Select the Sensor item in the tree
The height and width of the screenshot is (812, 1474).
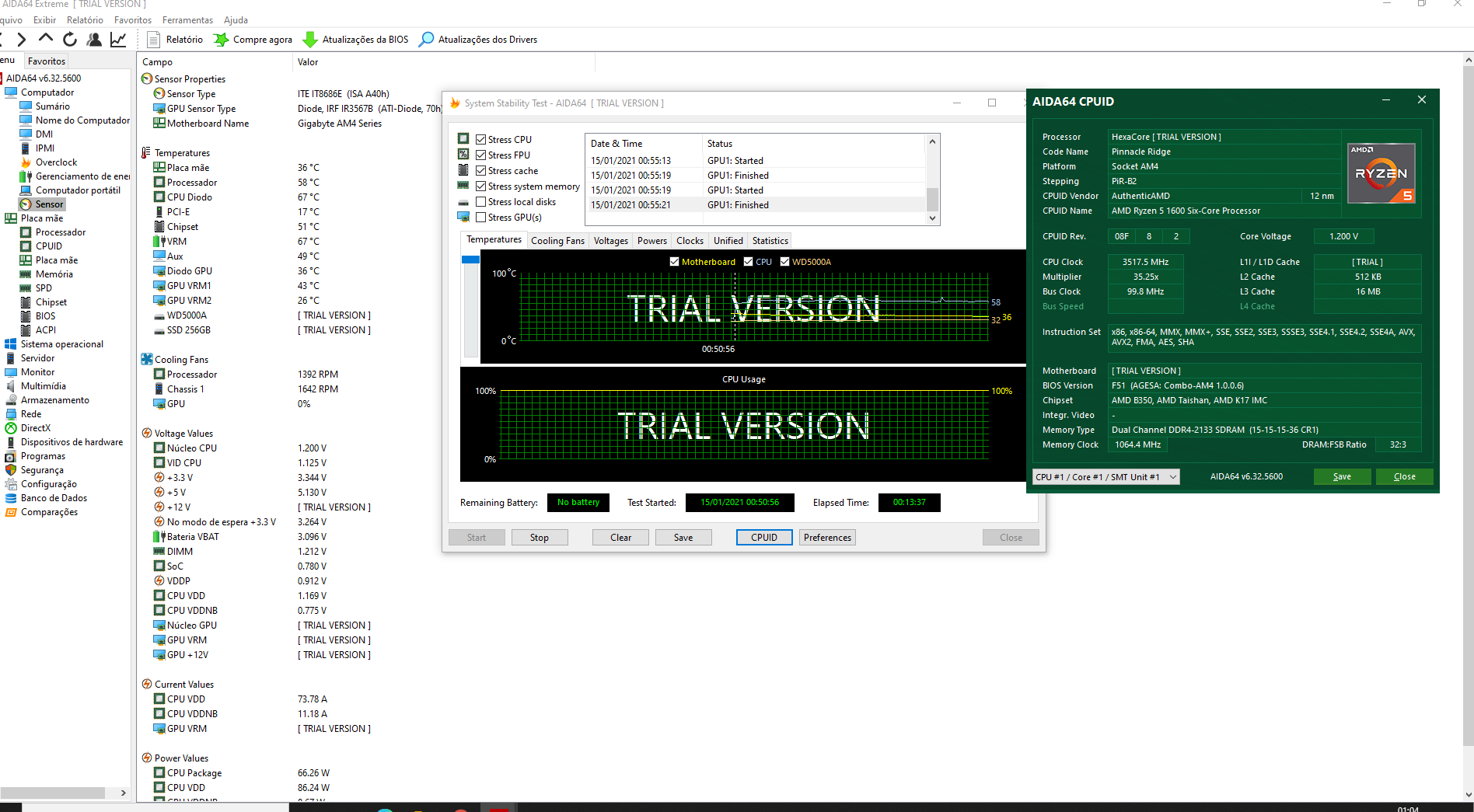point(43,204)
